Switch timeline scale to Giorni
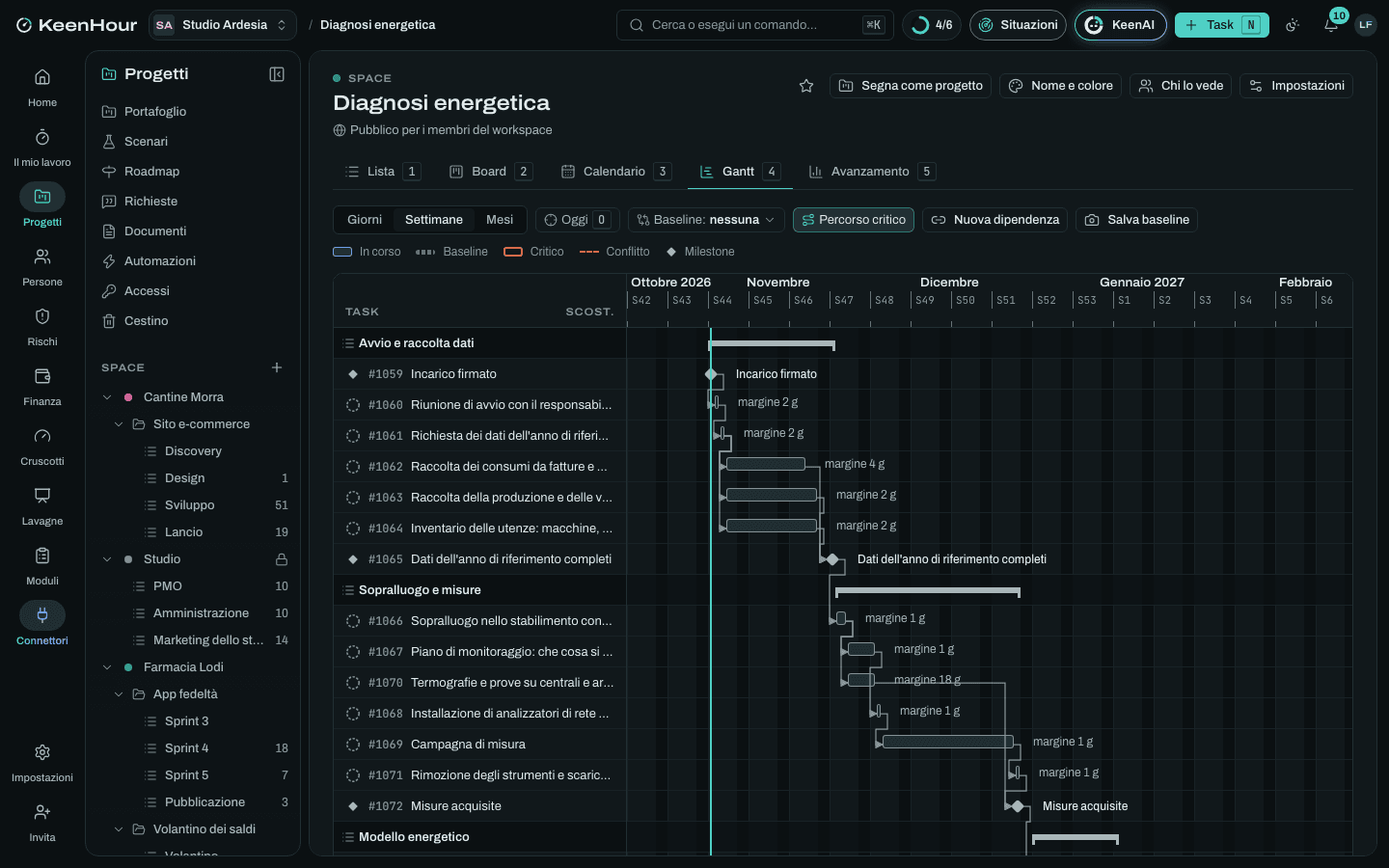The image size is (1389, 868). pyautogui.click(x=365, y=220)
